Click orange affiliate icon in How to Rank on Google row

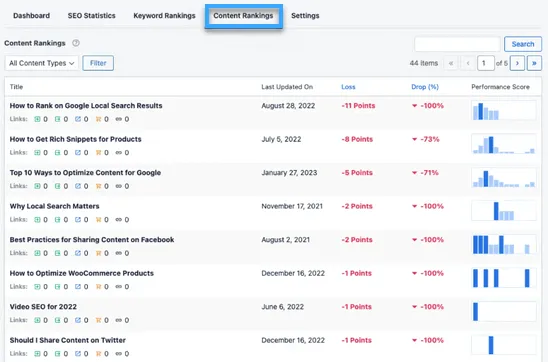[x=98, y=119]
